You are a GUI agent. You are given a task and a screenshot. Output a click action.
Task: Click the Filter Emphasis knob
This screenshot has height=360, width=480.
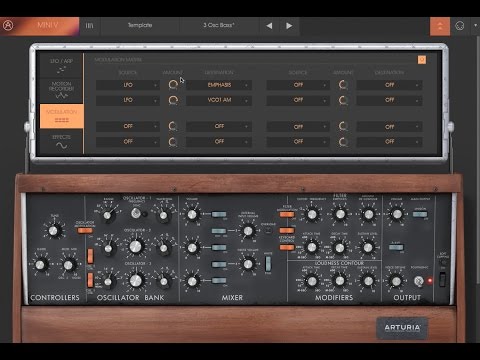[x=340, y=214]
